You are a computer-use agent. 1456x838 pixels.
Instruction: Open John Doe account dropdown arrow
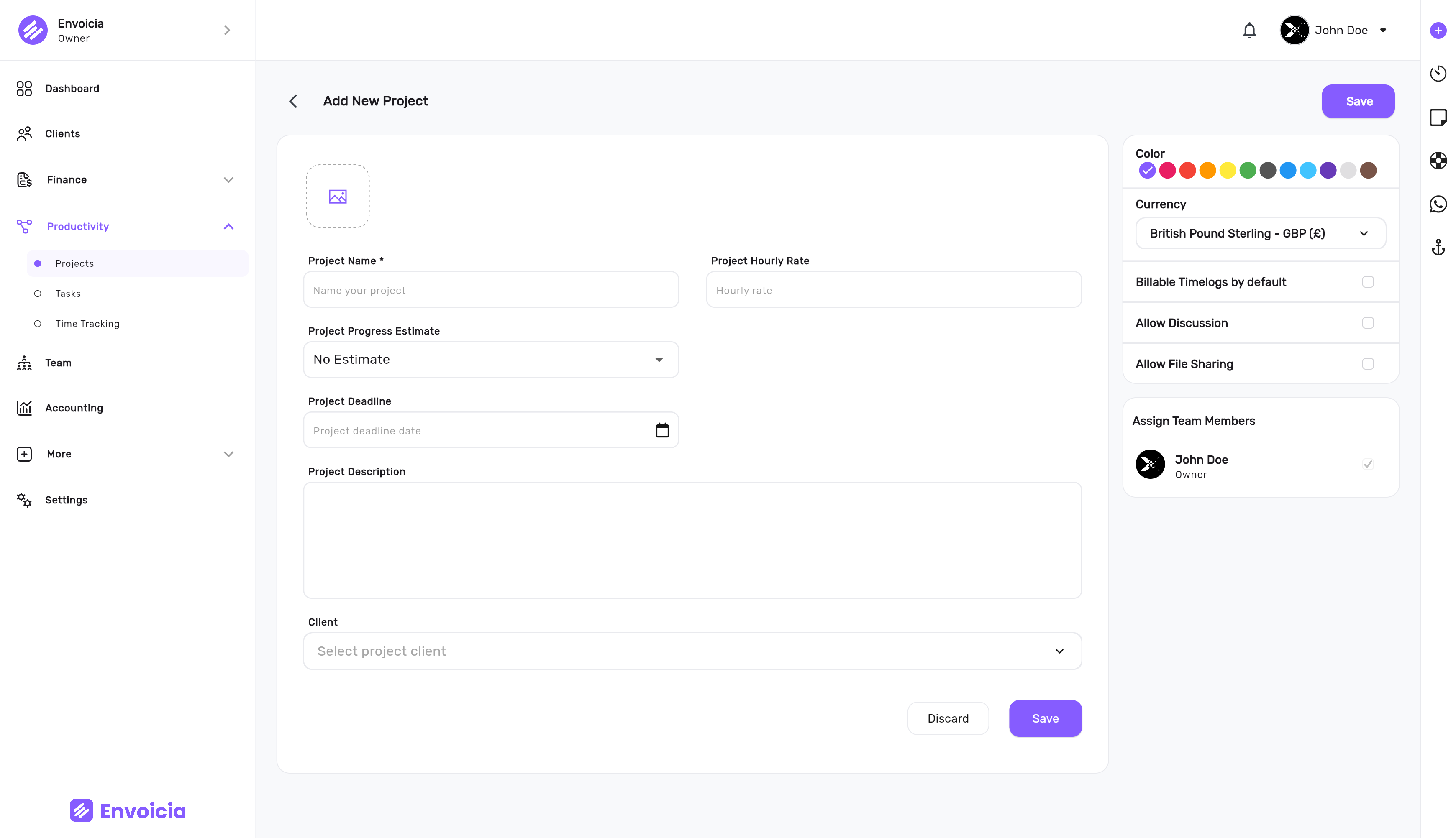[x=1382, y=30]
